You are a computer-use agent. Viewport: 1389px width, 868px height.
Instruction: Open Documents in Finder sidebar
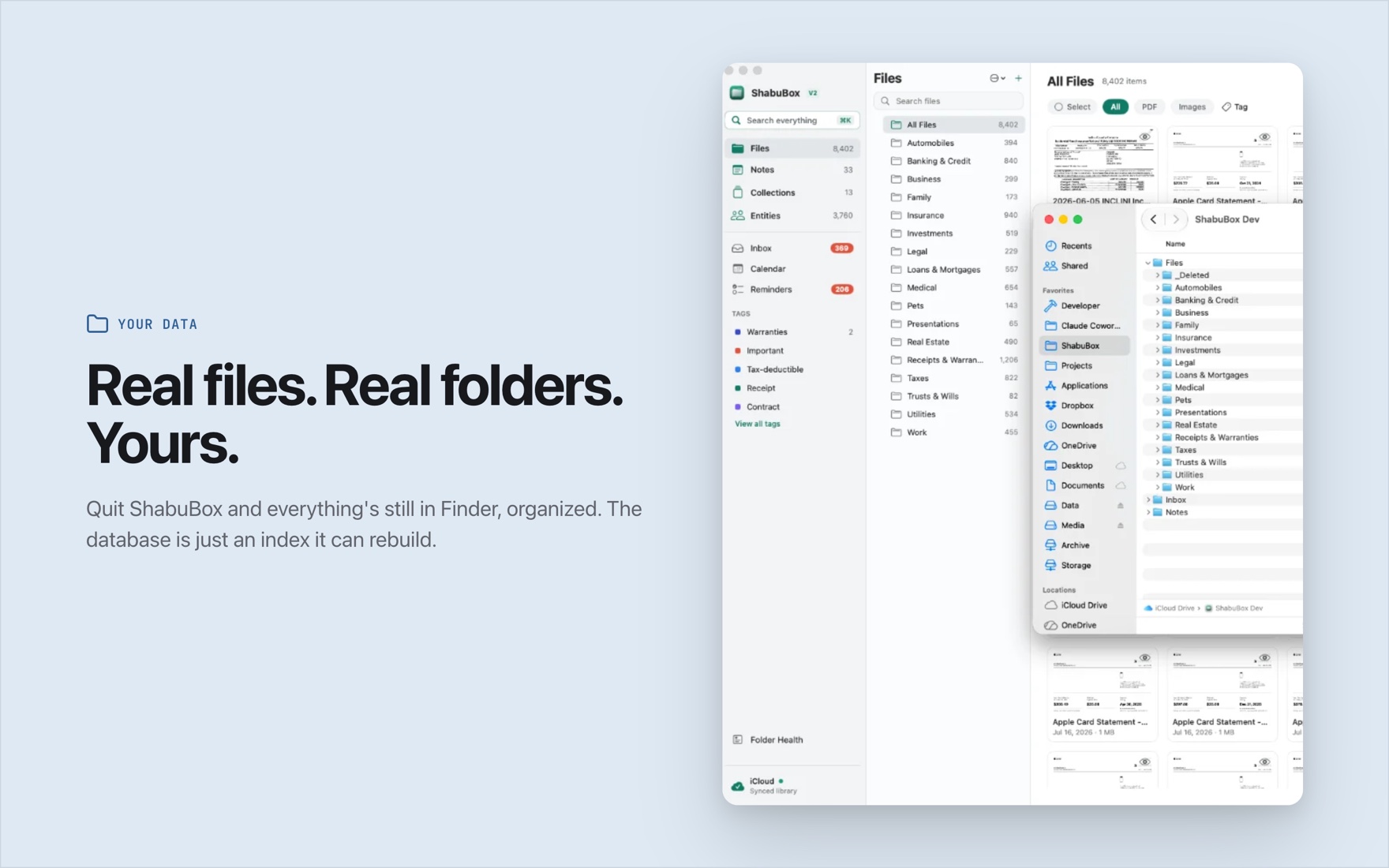pos(1084,485)
